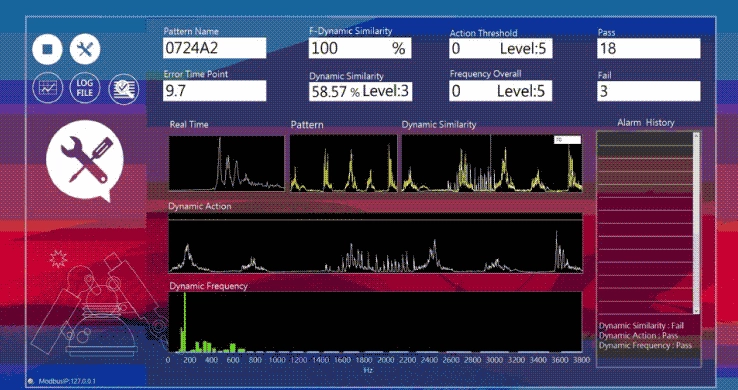Click the small value box in Dynamic Similarity chart

[x=567, y=140]
